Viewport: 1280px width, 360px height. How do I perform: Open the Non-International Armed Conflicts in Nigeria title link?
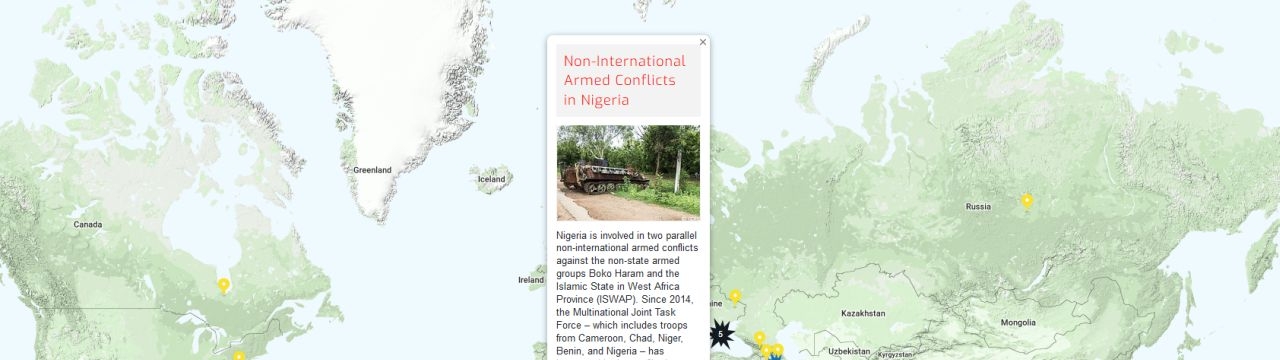click(625, 81)
